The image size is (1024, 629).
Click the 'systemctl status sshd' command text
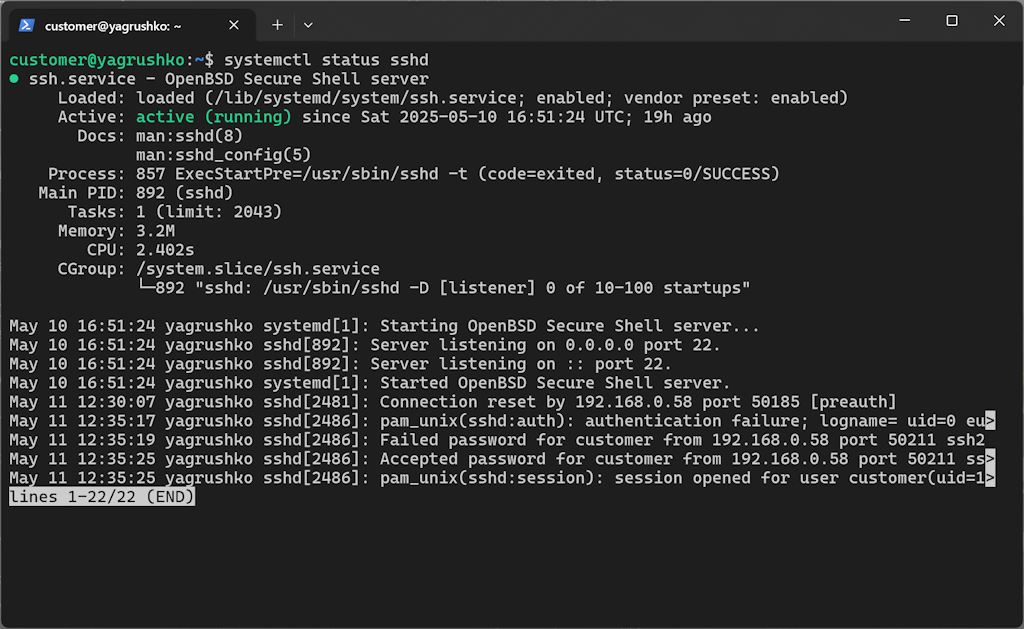(327, 60)
